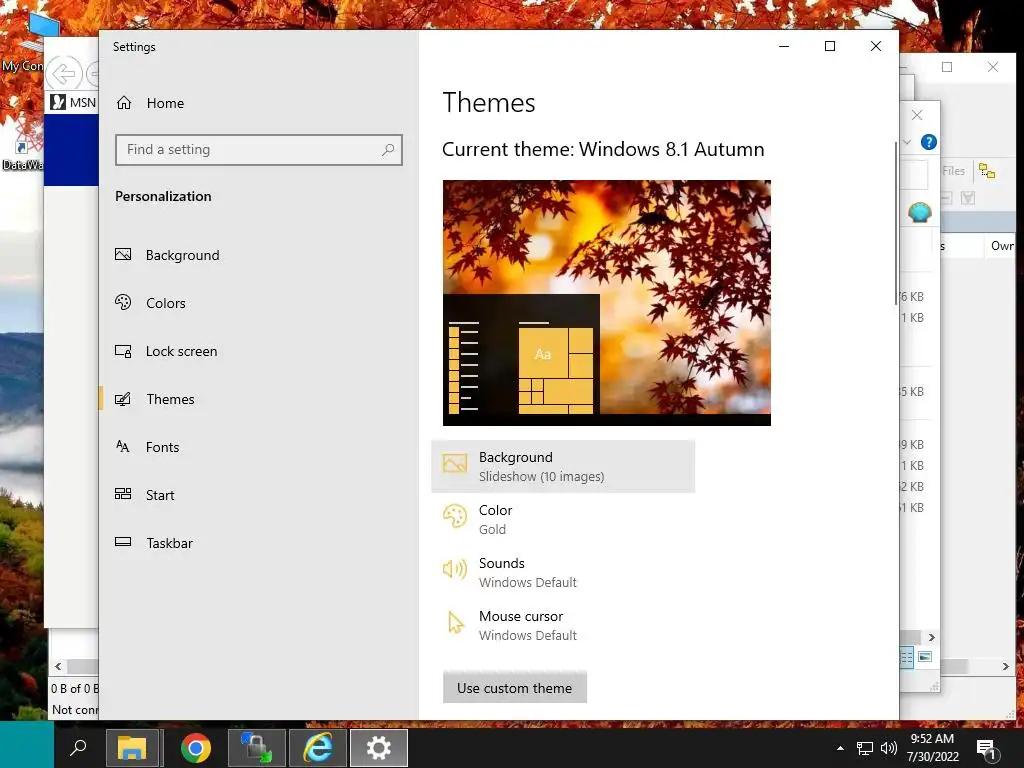Click the Find a setting search box

point(259,150)
